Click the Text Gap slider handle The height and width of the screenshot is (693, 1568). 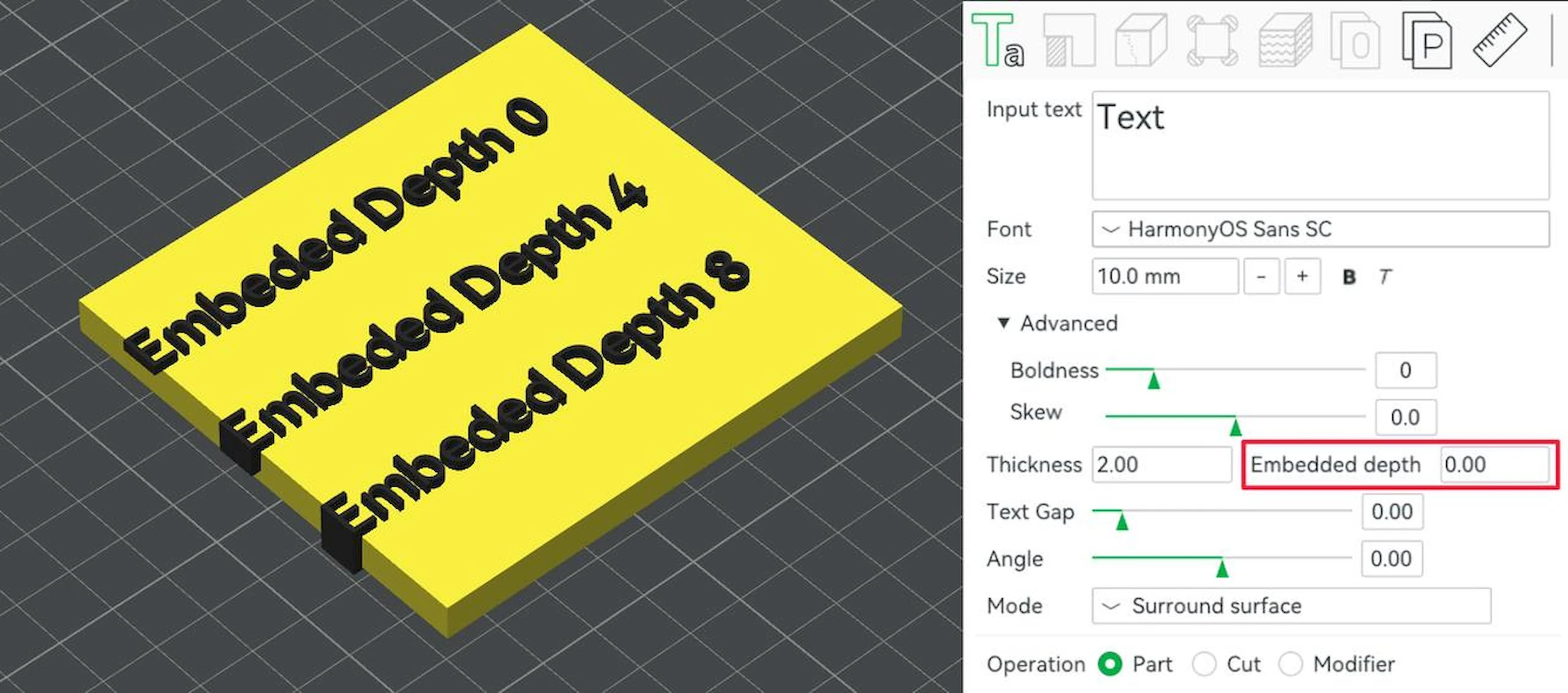(x=1121, y=520)
